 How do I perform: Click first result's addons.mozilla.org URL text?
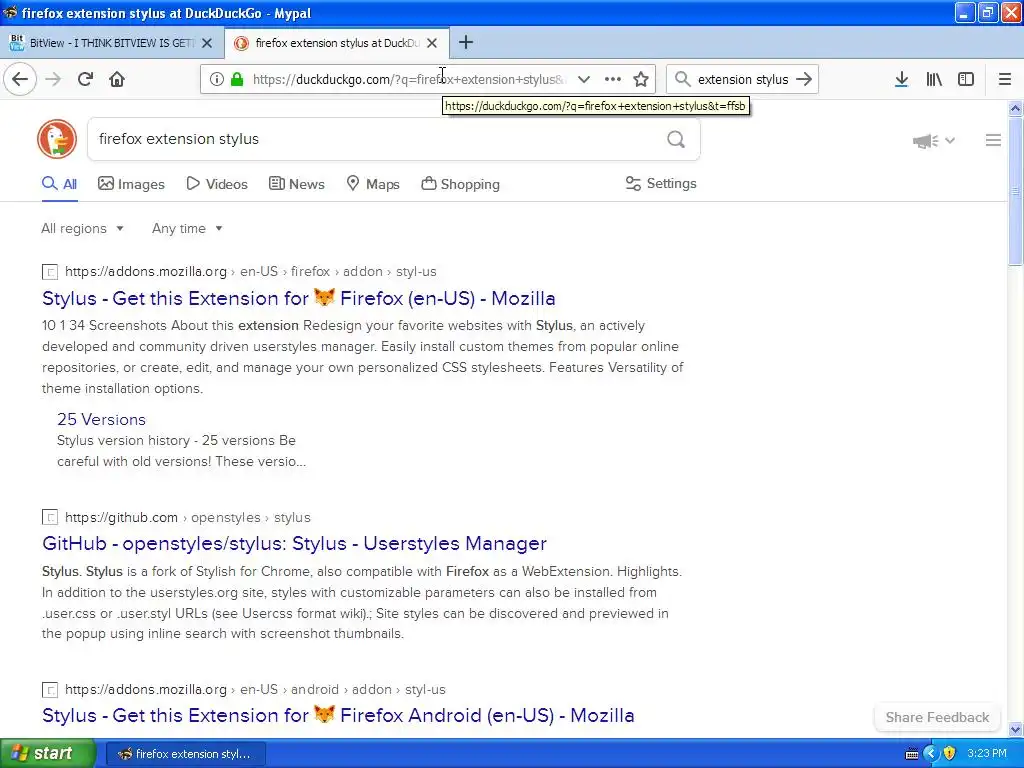146,272
